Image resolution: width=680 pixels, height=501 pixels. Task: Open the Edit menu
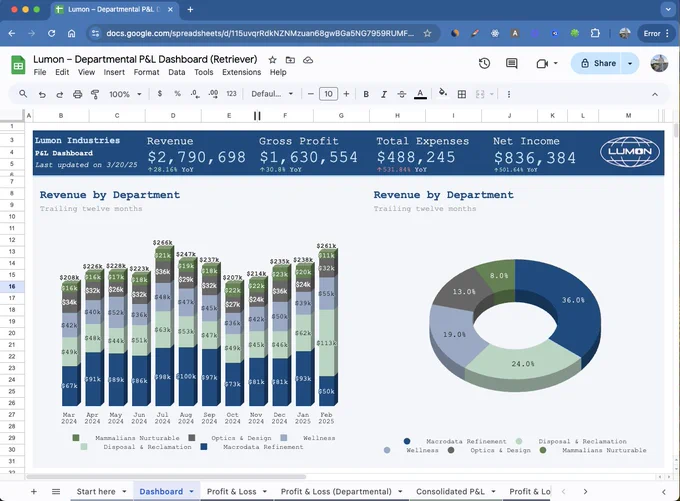pyautogui.click(x=62, y=72)
